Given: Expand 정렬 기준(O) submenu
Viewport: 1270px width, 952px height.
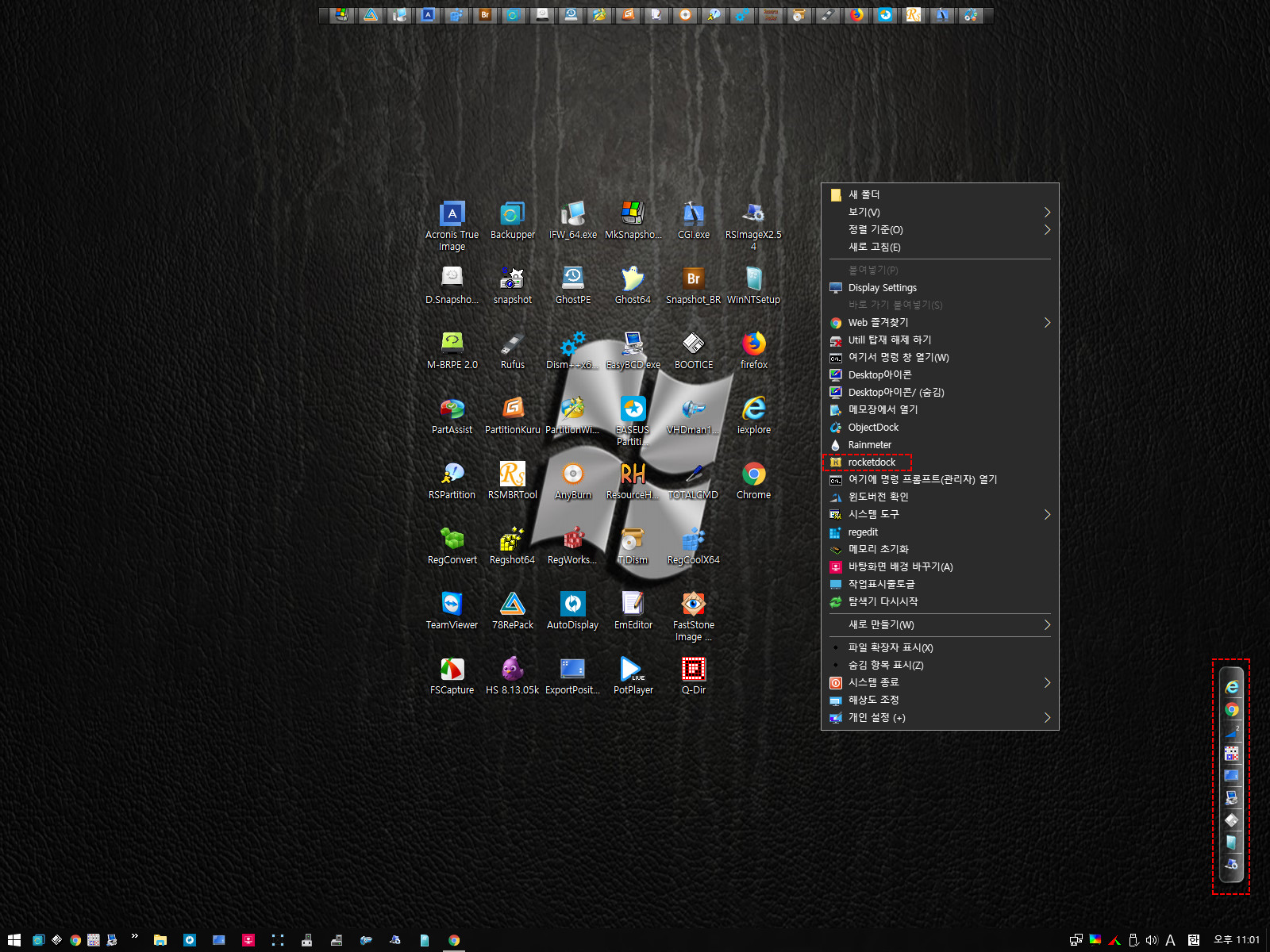Looking at the screenshot, I should [940, 229].
